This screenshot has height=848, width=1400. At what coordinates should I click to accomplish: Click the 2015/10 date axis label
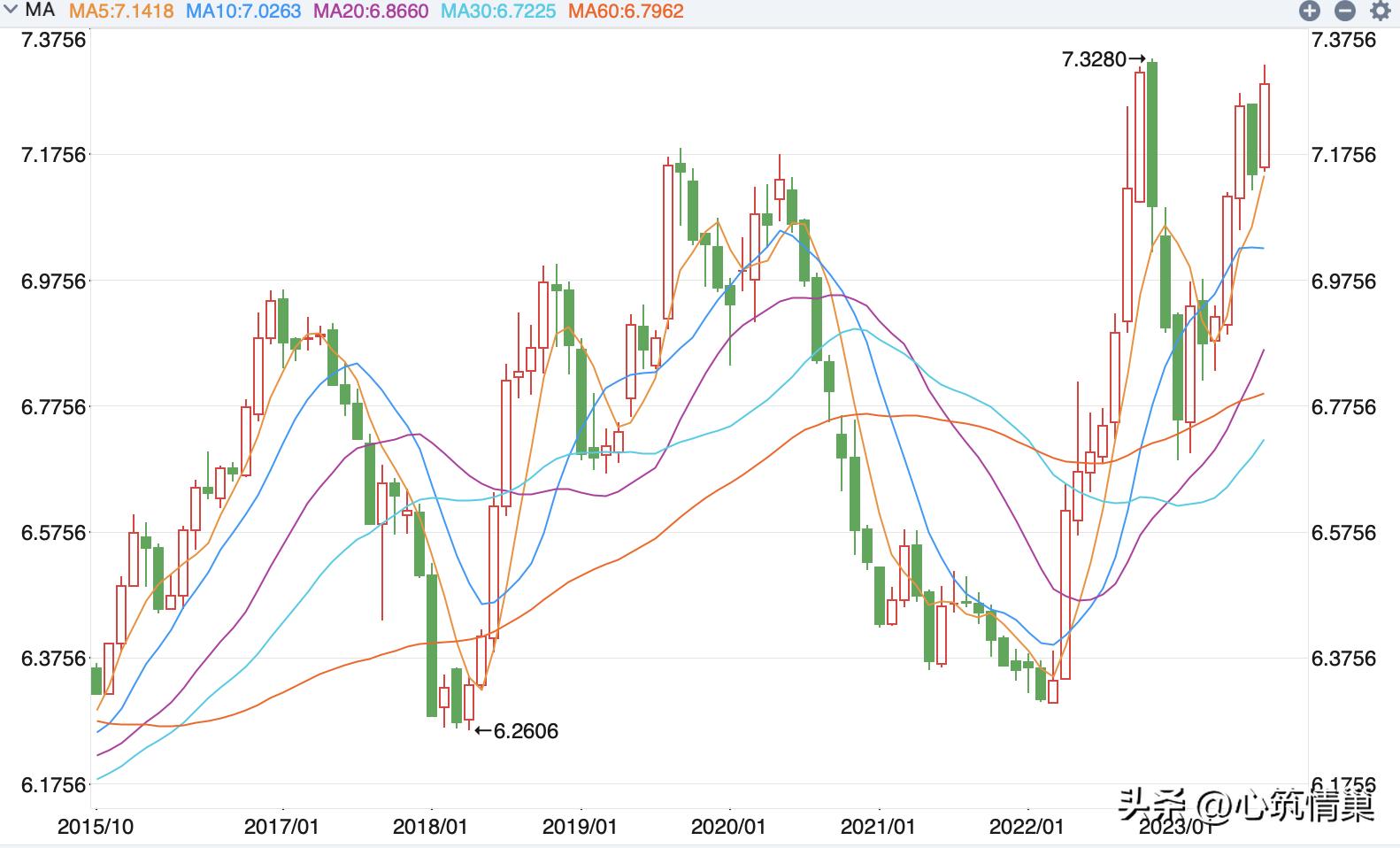tap(96, 827)
